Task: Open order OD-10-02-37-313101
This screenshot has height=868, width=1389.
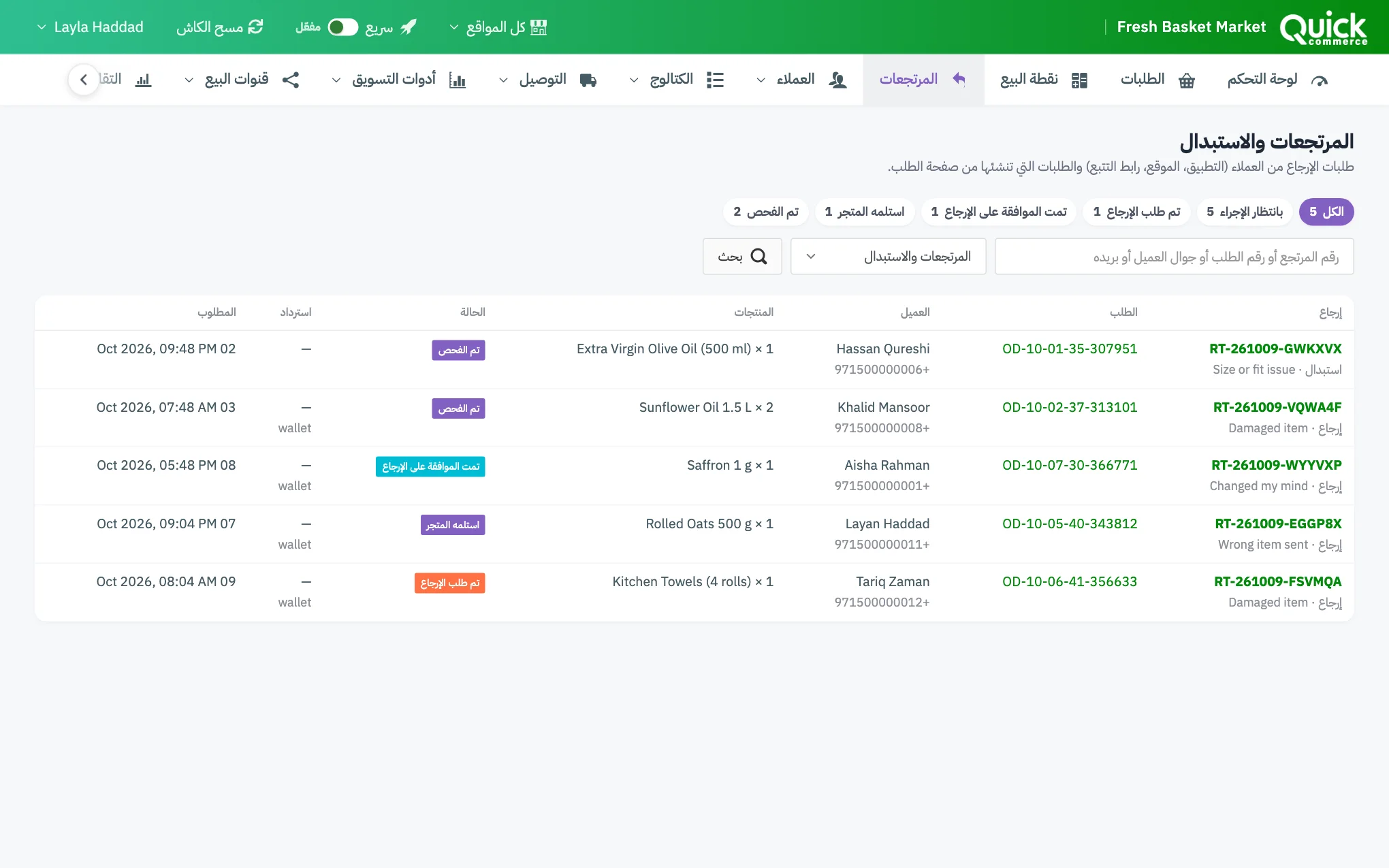Action: (1070, 407)
